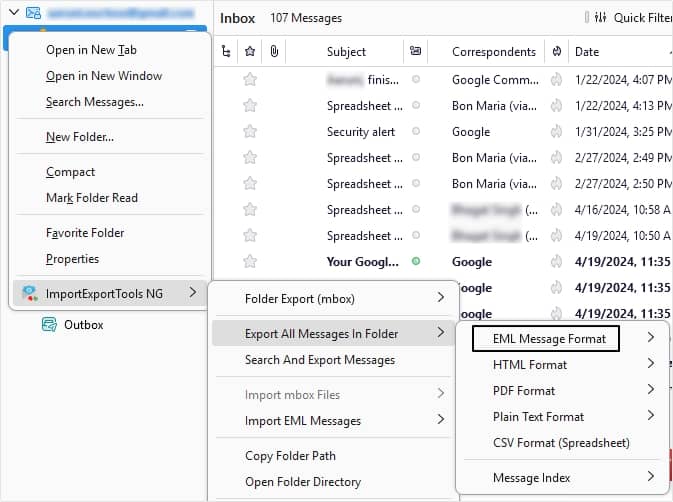
Task: Star the 2/27/2024, 2:49 PM message
Action: 250,157
